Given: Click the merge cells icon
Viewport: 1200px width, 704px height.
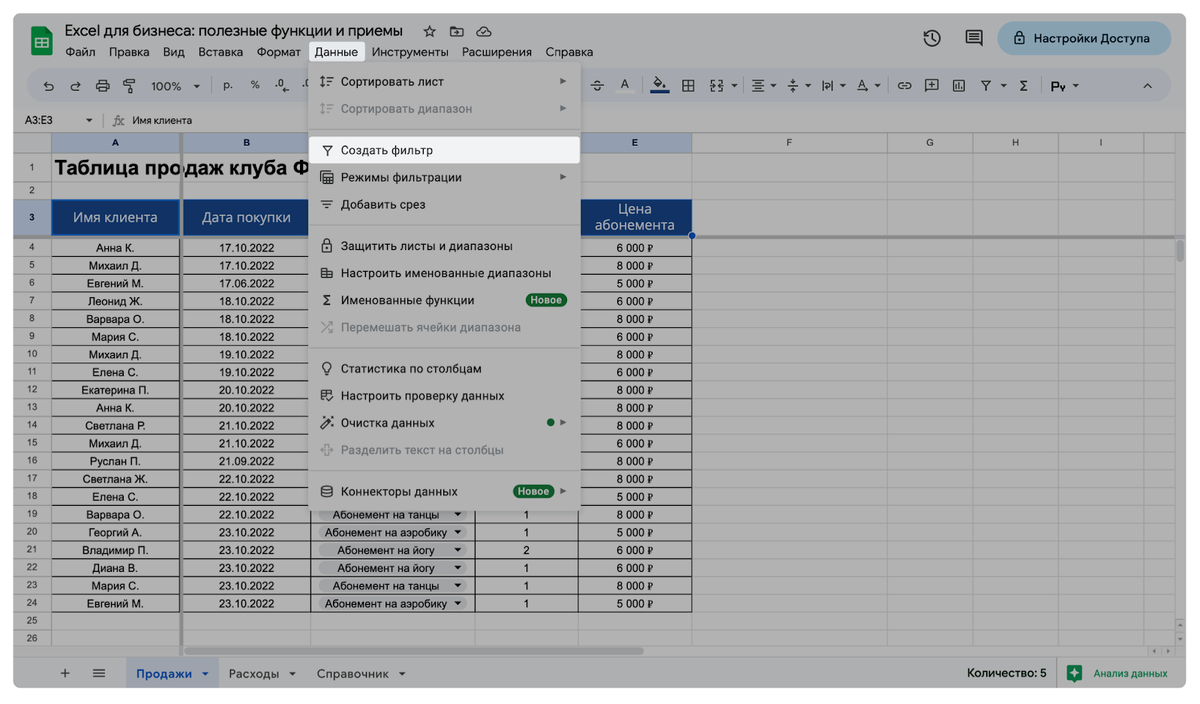Looking at the screenshot, I should [716, 86].
